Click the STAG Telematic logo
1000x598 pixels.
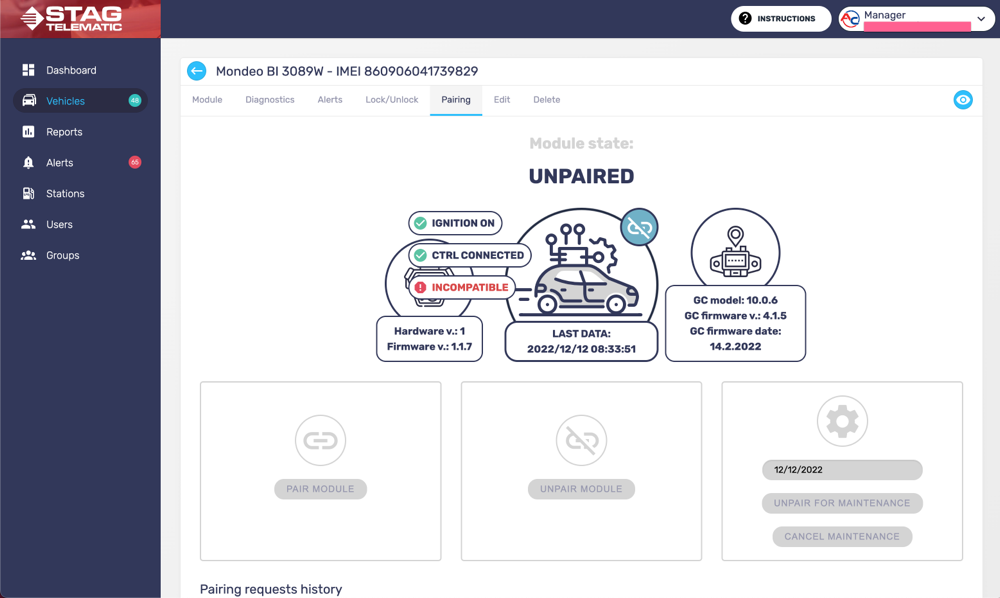coord(71,18)
